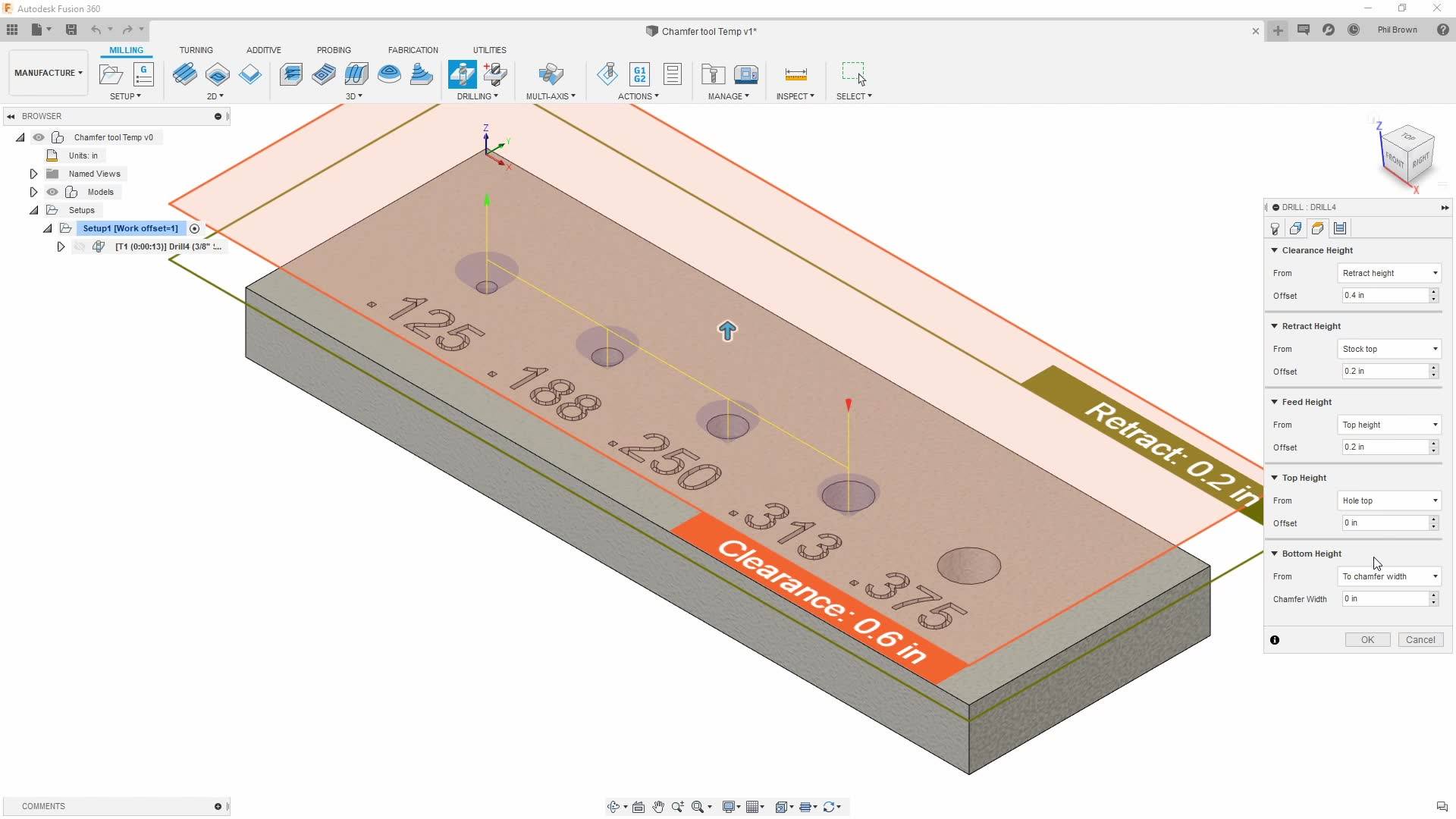Confirm the drill dialog with OK
The height and width of the screenshot is (819, 1456).
1367,640
